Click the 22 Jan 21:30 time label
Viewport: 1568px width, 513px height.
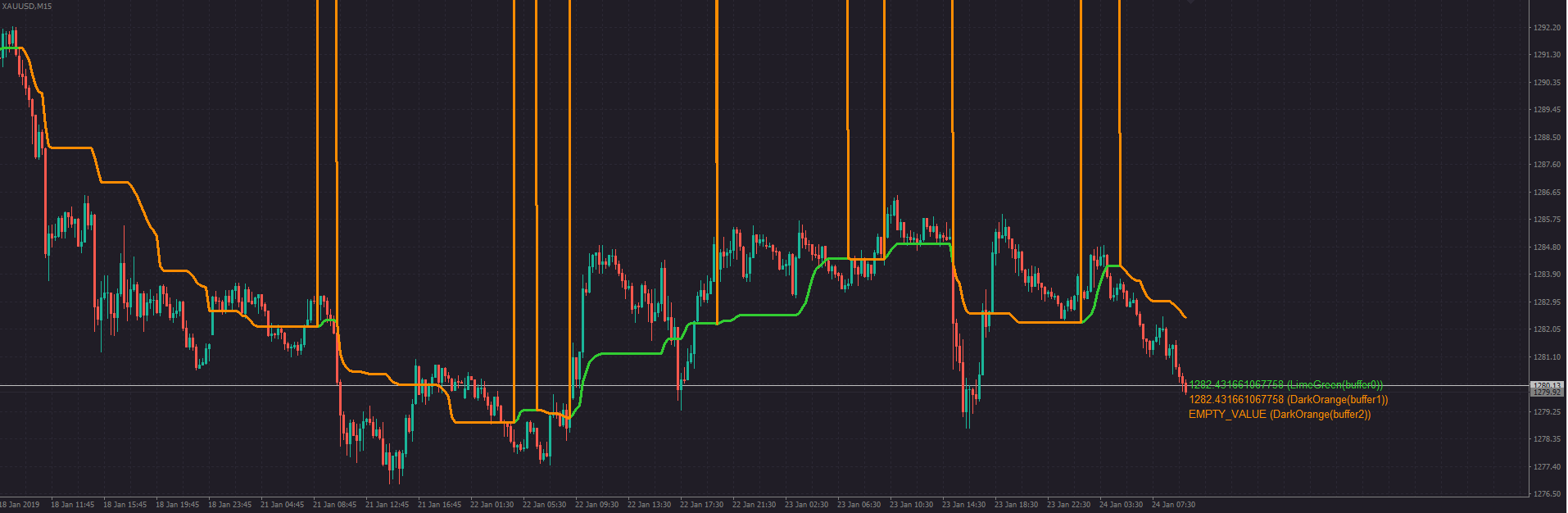[754, 505]
